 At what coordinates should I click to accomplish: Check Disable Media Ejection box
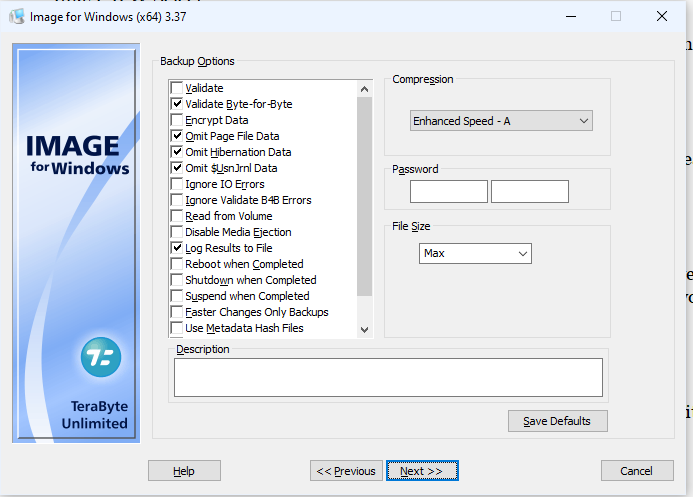pos(177,232)
